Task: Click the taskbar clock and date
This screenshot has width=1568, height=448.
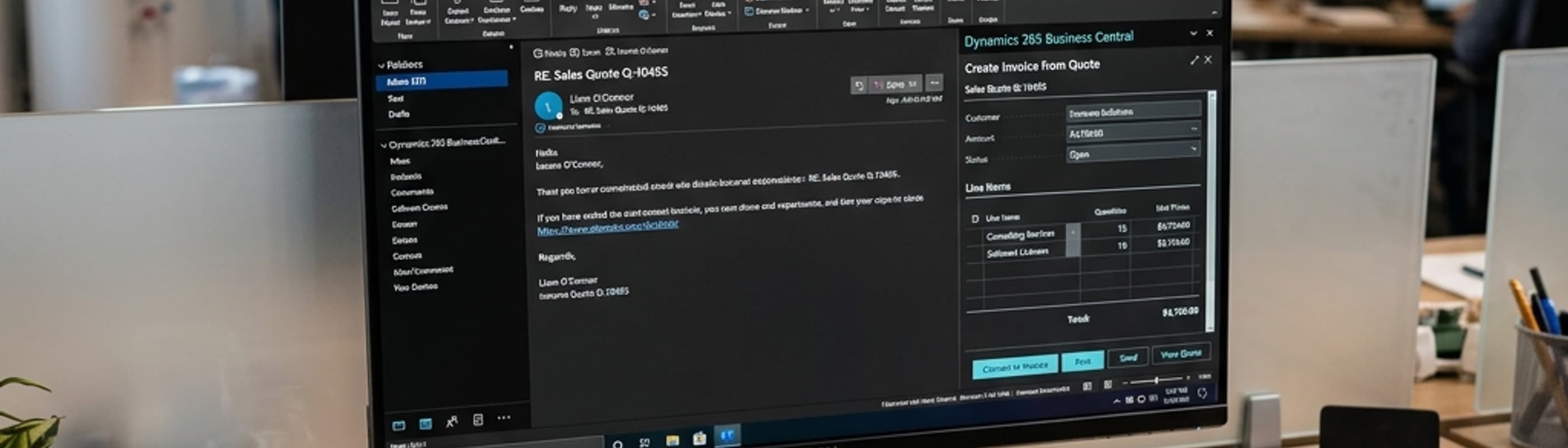Action: point(1176,395)
